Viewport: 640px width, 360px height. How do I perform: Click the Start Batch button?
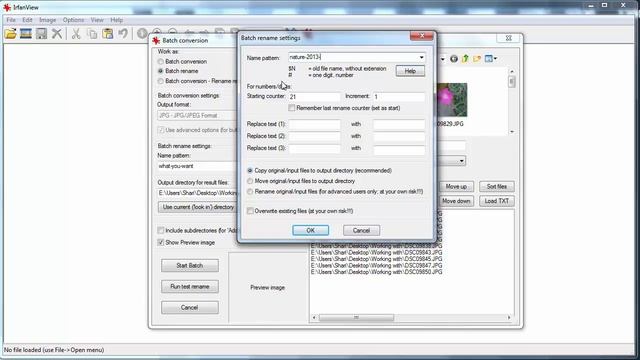(x=189, y=266)
